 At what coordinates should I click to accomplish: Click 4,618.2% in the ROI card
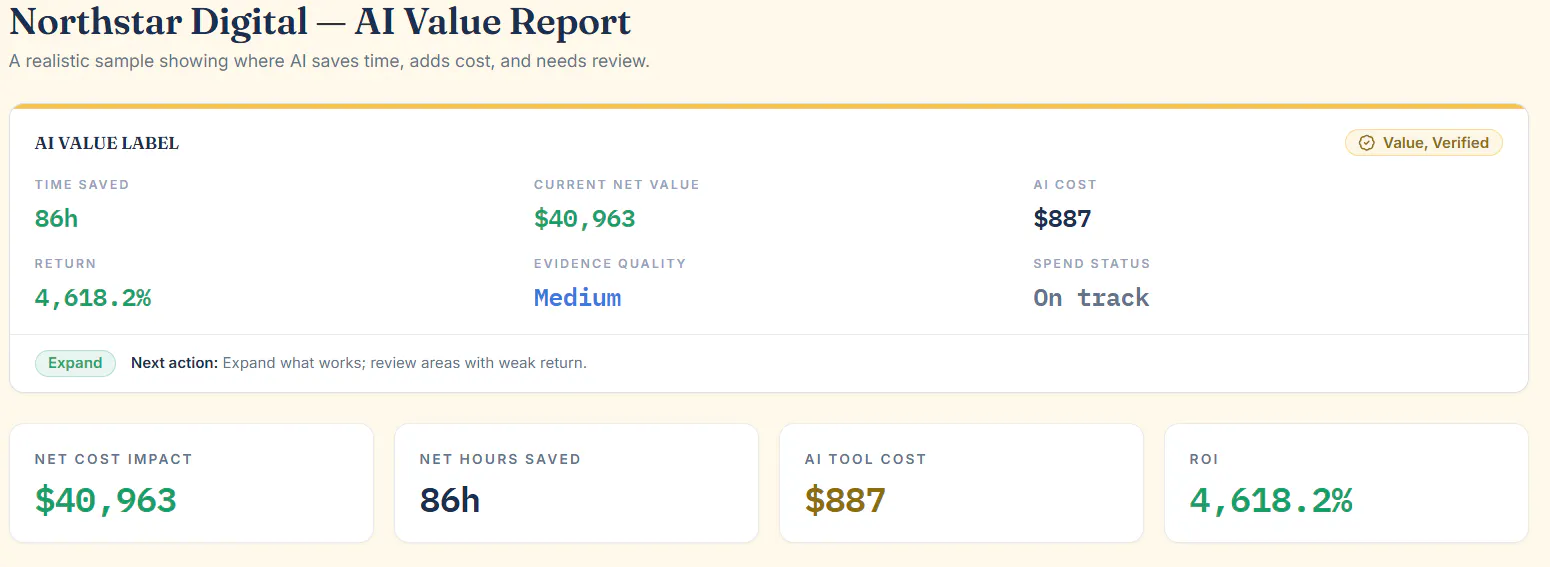point(1271,500)
